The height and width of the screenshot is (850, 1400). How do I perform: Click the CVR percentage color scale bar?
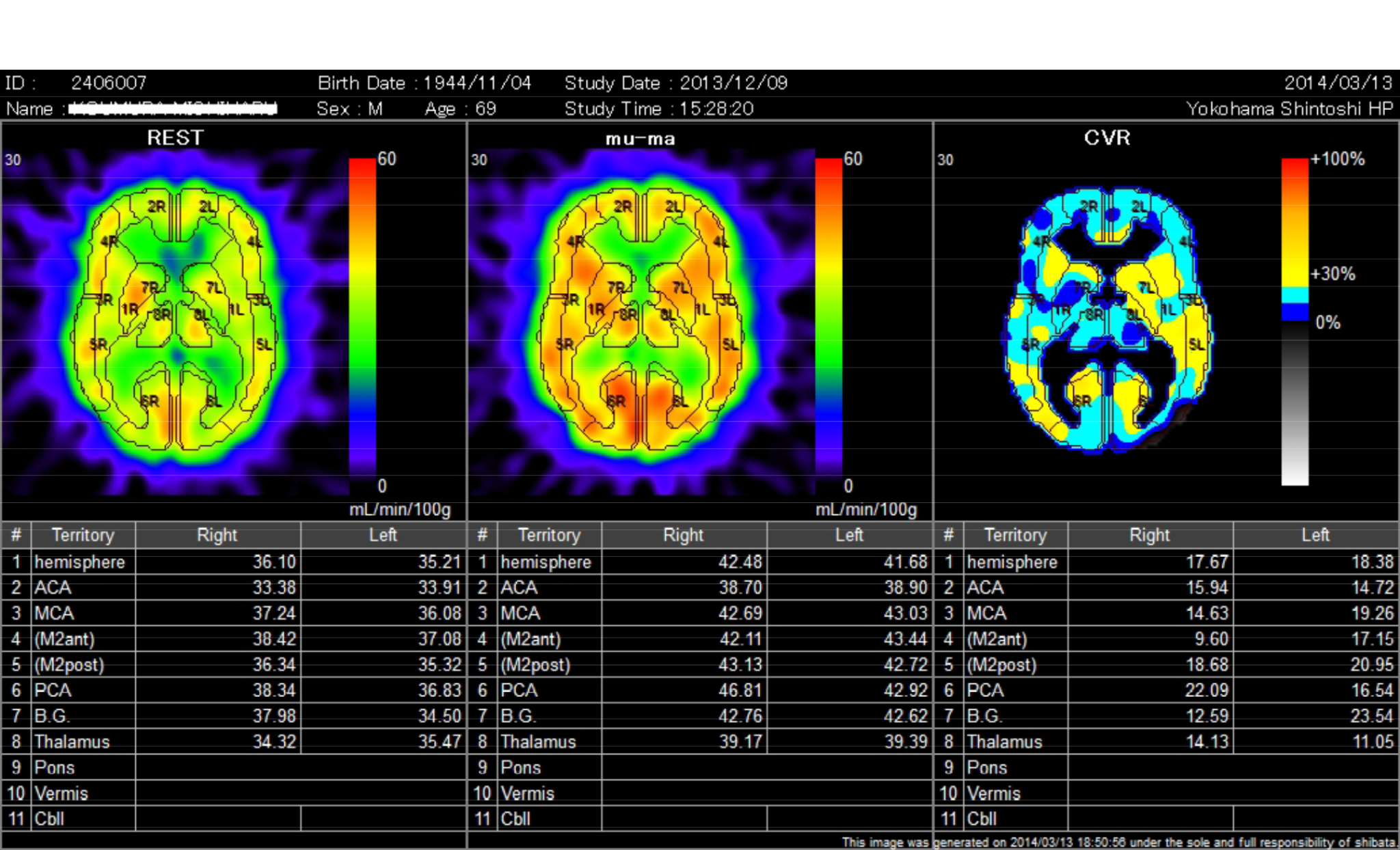[1294, 321]
